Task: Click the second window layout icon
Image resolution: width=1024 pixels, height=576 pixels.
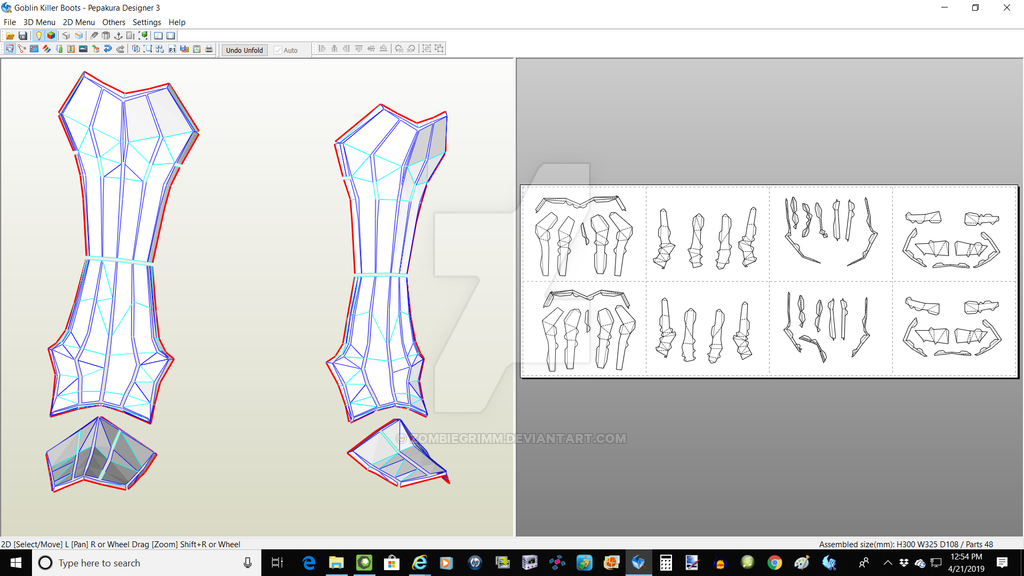Action: click(170, 36)
